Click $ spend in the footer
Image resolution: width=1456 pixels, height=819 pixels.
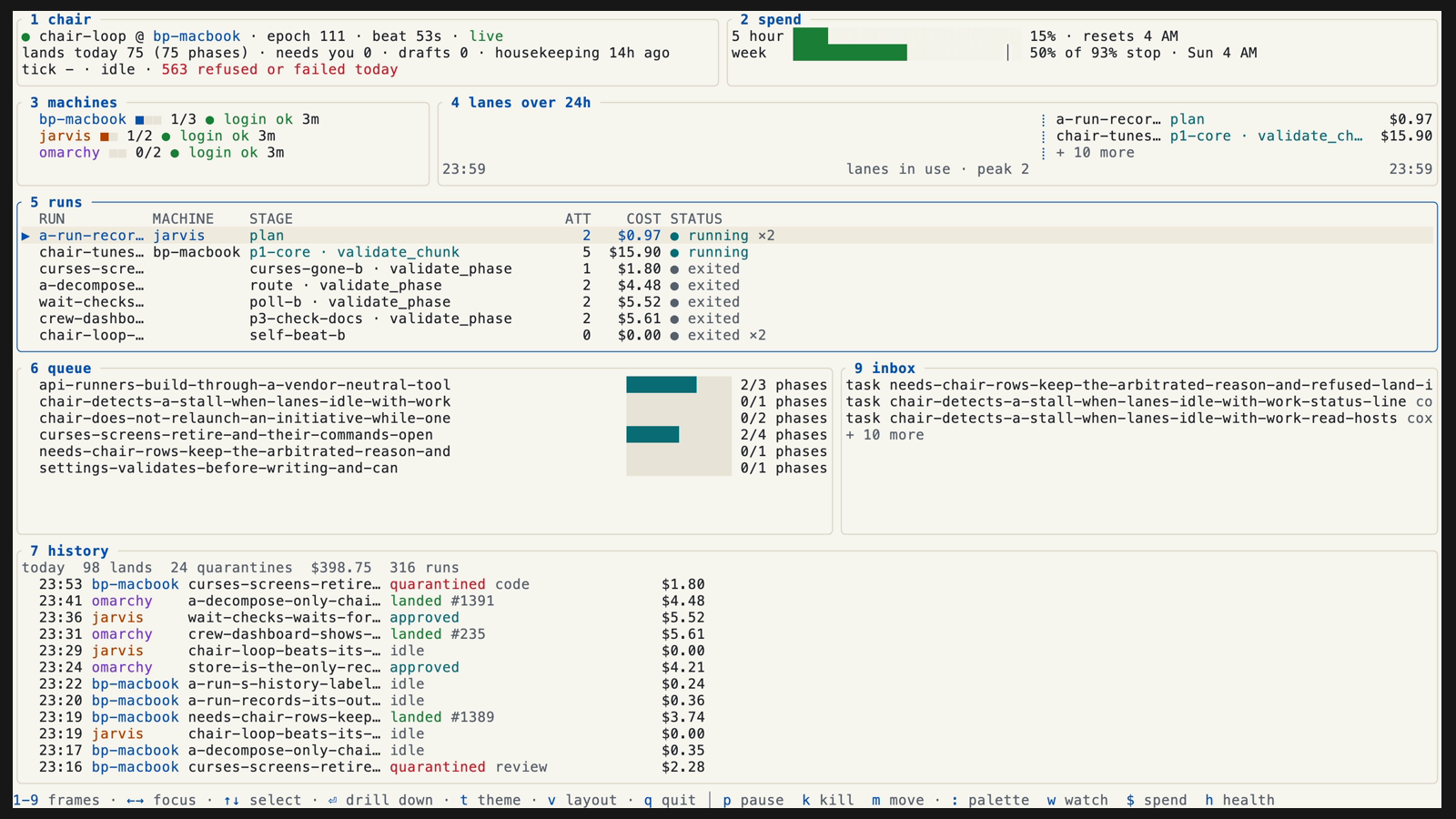coord(1157,800)
